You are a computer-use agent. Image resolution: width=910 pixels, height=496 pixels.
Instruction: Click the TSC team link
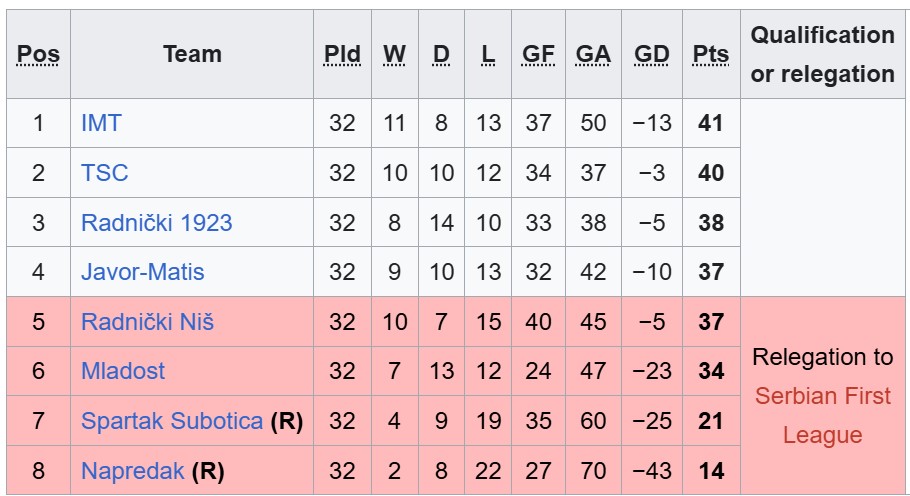[105, 173]
